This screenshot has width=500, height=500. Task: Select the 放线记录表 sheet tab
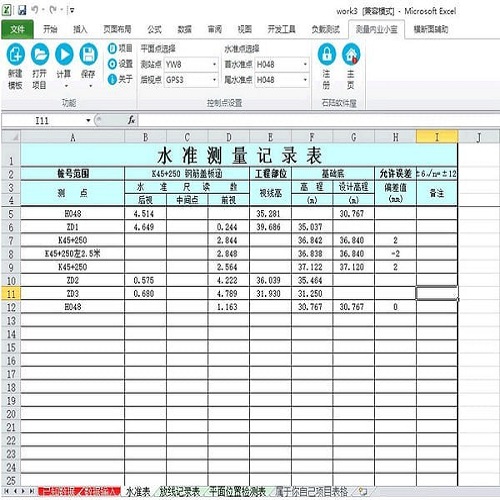pyautogui.click(x=179, y=491)
